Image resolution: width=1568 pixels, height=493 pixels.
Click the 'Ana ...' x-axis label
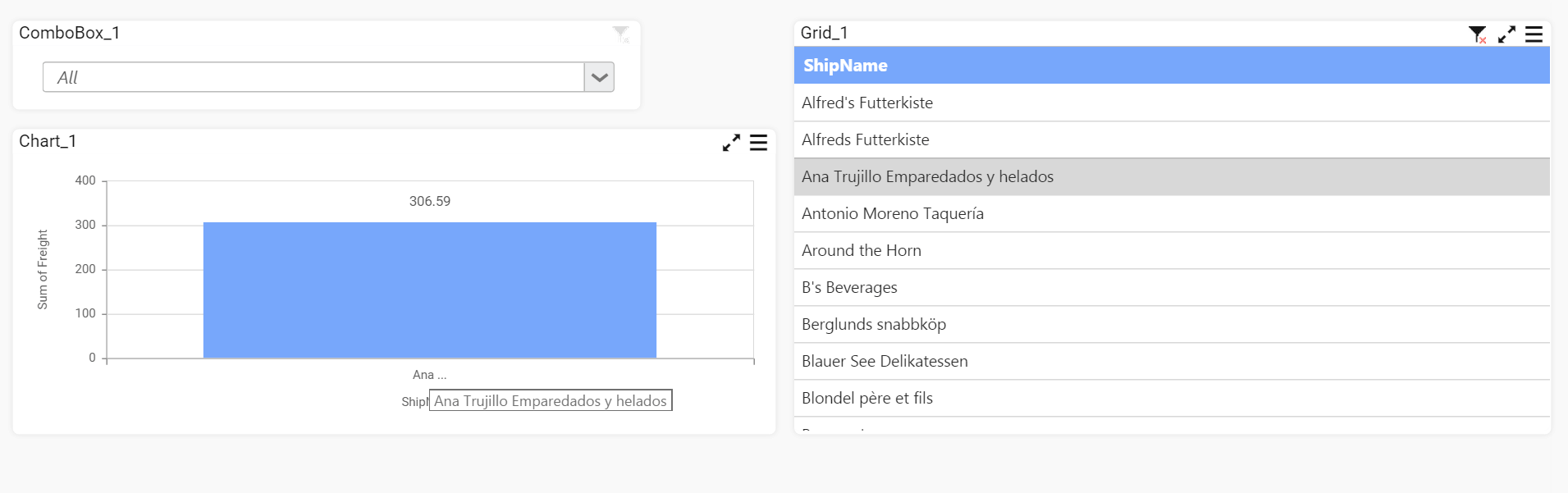pyautogui.click(x=429, y=375)
